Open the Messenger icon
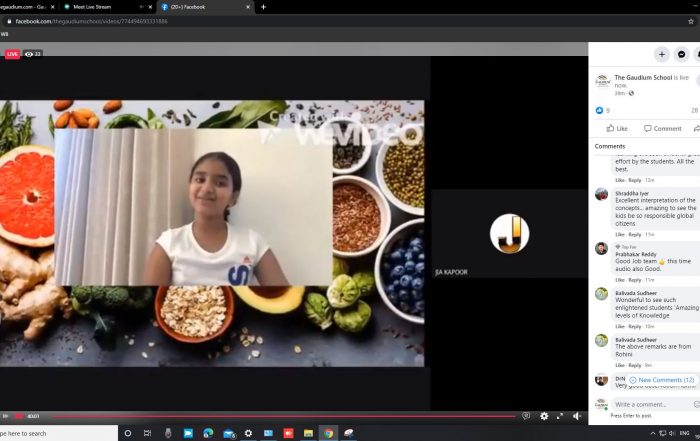700x441 pixels. (x=681, y=54)
